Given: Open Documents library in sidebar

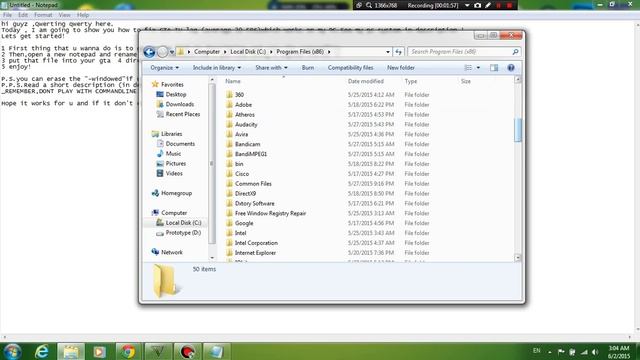Looking at the screenshot, I should pos(180,144).
